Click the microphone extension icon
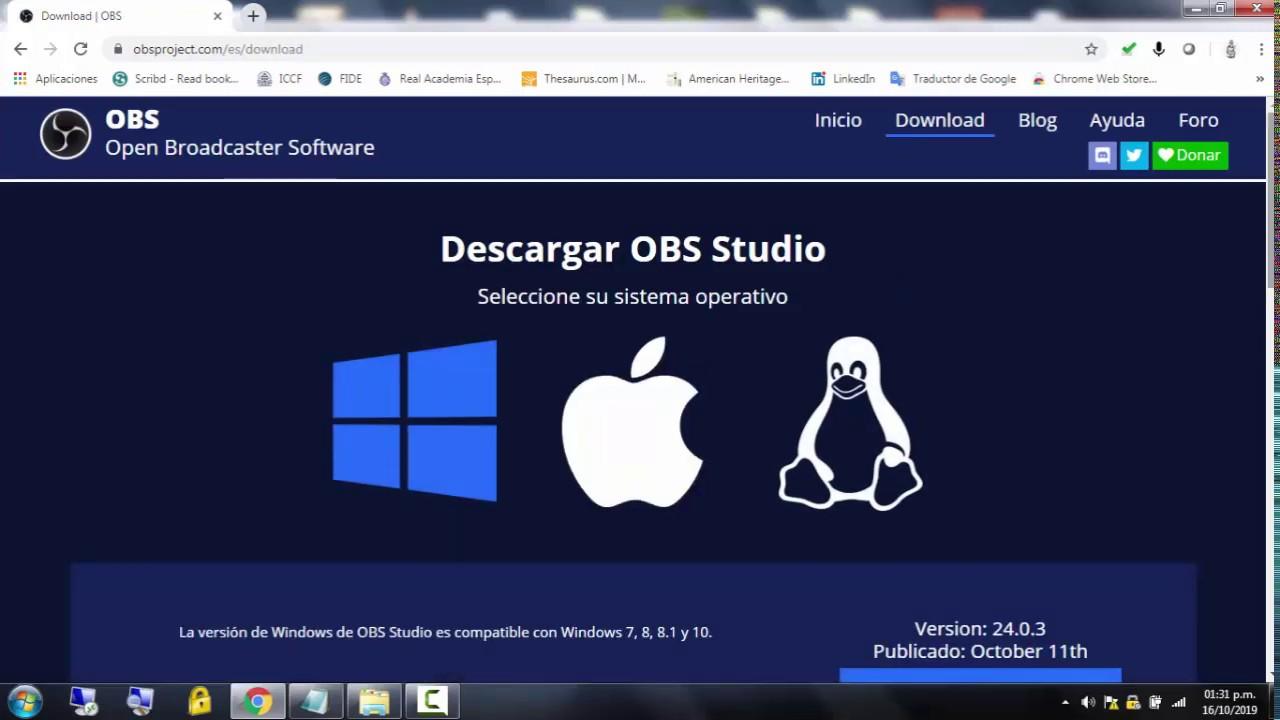 (1159, 49)
